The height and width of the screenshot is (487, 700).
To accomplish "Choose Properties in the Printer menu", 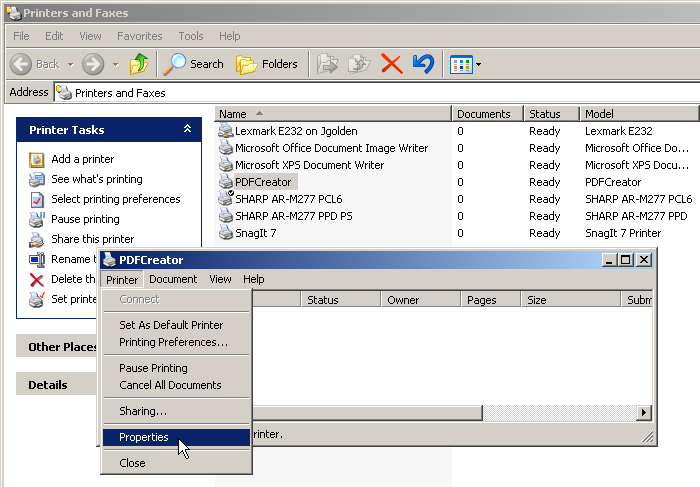I will pyautogui.click(x=144, y=437).
